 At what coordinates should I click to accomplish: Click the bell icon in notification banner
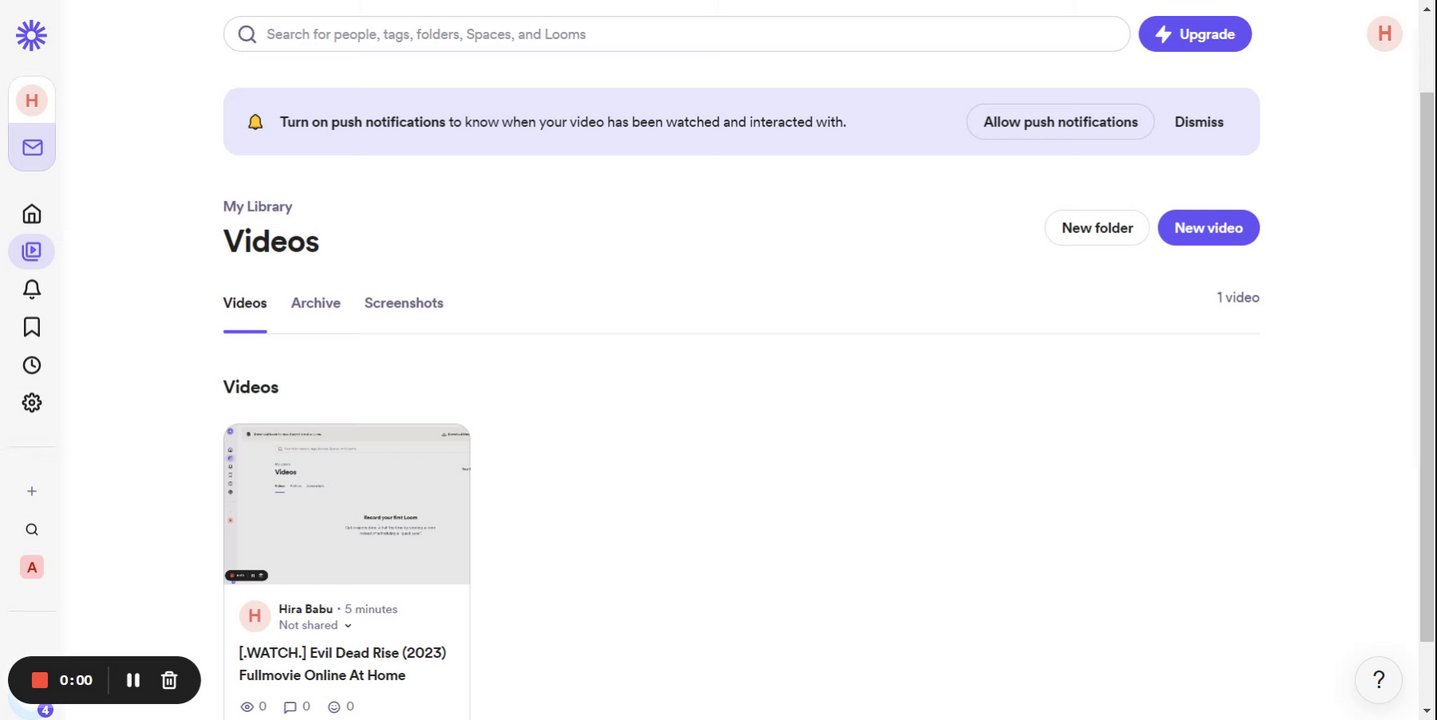[x=255, y=122]
